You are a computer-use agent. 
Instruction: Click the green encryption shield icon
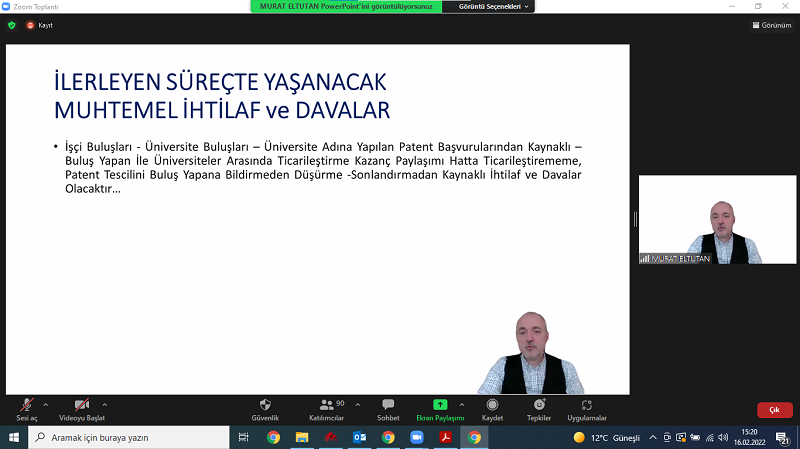click(x=12, y=25)
